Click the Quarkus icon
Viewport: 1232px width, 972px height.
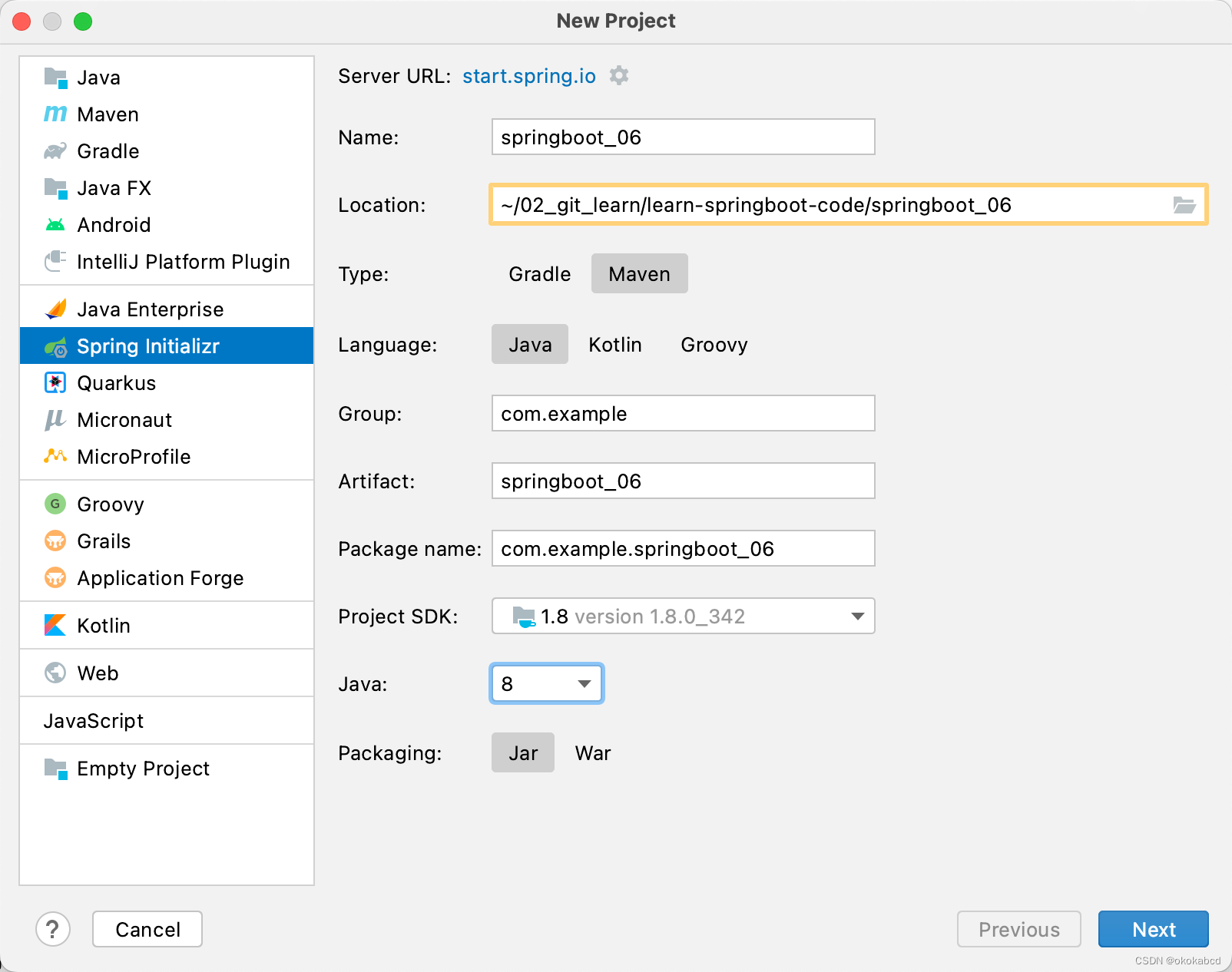pos(55,383)
